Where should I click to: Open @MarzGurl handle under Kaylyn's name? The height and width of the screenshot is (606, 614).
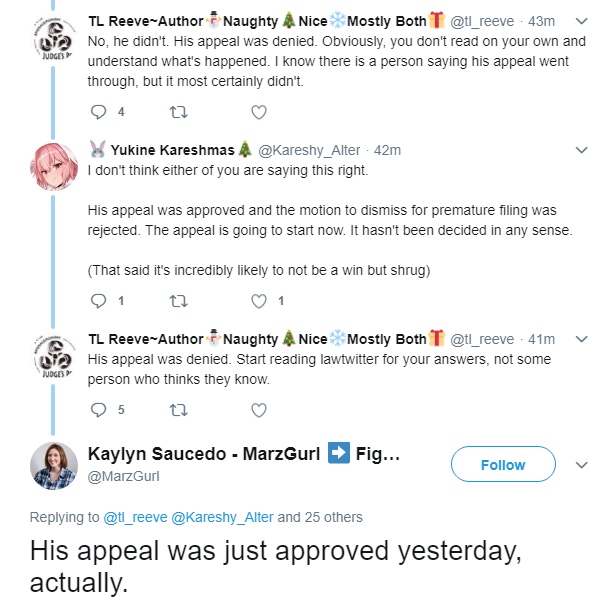point(123,476)
